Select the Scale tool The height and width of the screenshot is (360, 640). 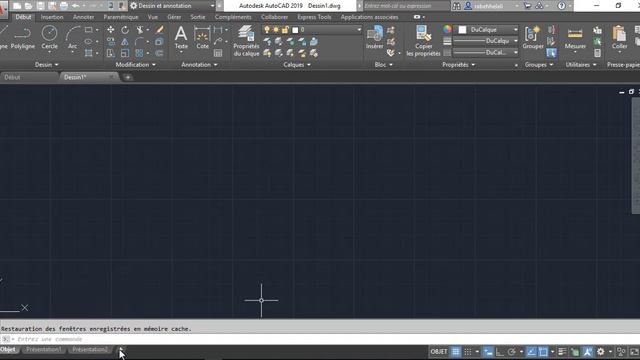pos(125,53)
